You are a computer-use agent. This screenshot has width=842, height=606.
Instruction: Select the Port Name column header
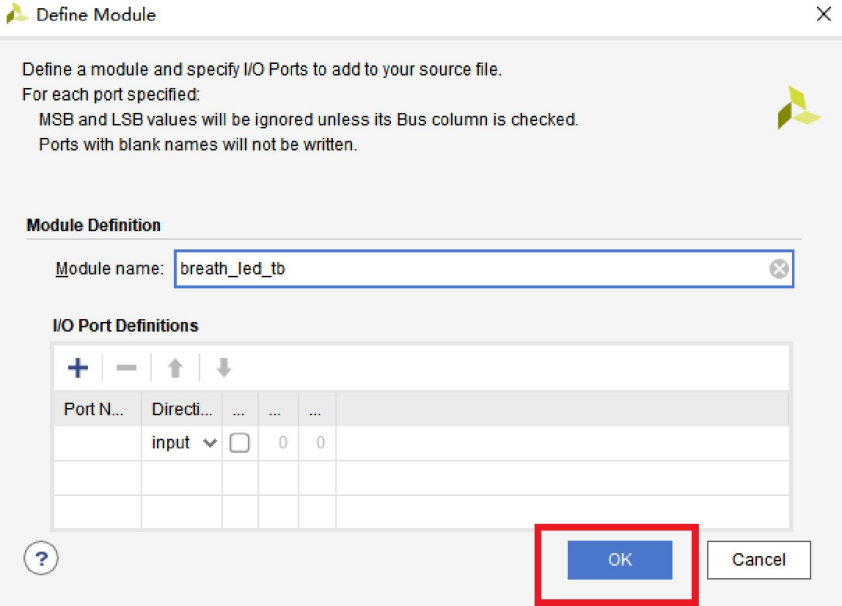pyautogui.click(x=95, y=409)
